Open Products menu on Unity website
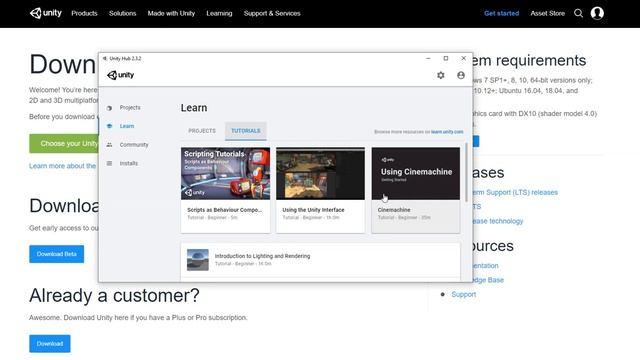640x360 pixels. [84, 13]
